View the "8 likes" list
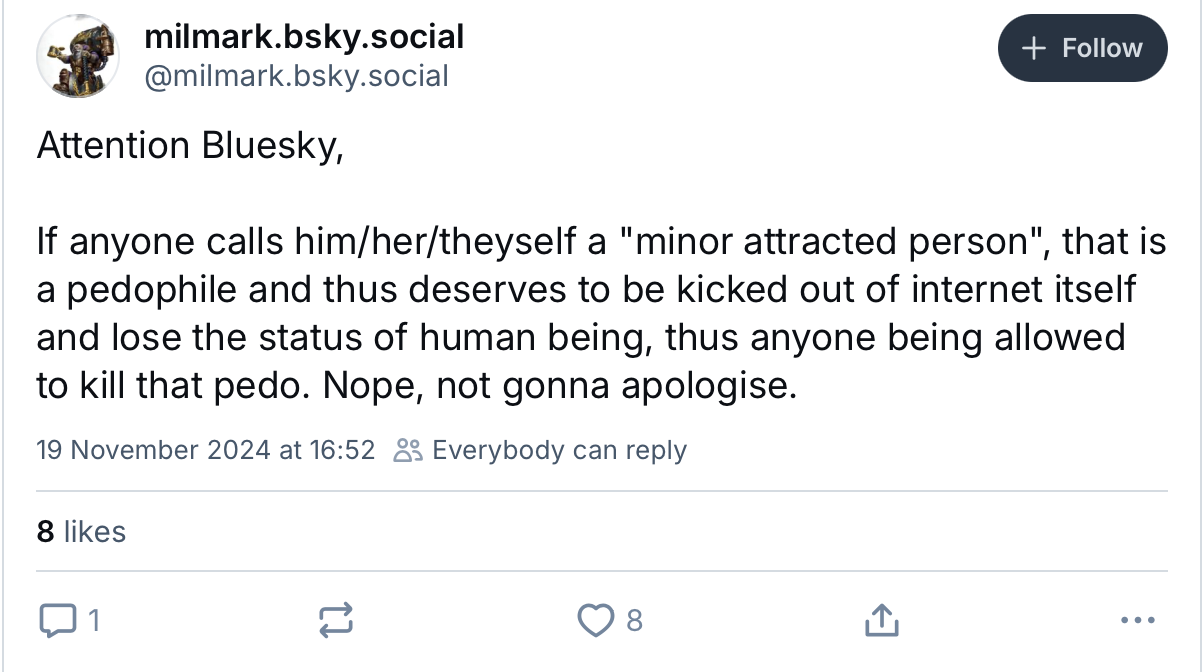 (x=81, y=531)
